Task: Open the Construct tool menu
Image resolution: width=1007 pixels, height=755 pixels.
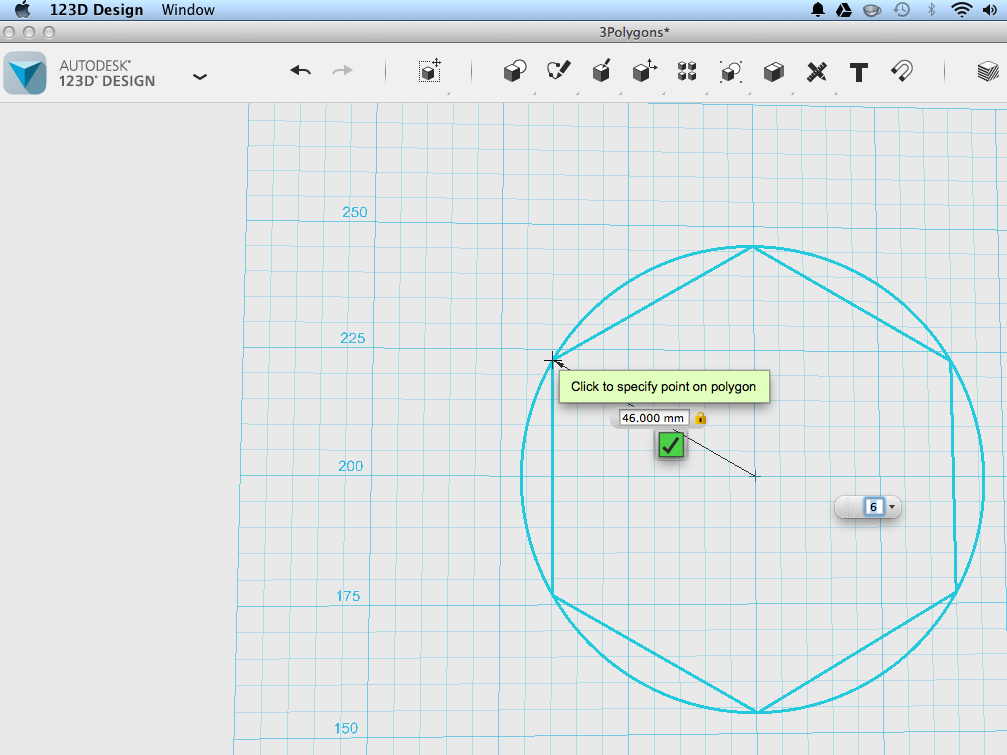Action: pos(601,71)
